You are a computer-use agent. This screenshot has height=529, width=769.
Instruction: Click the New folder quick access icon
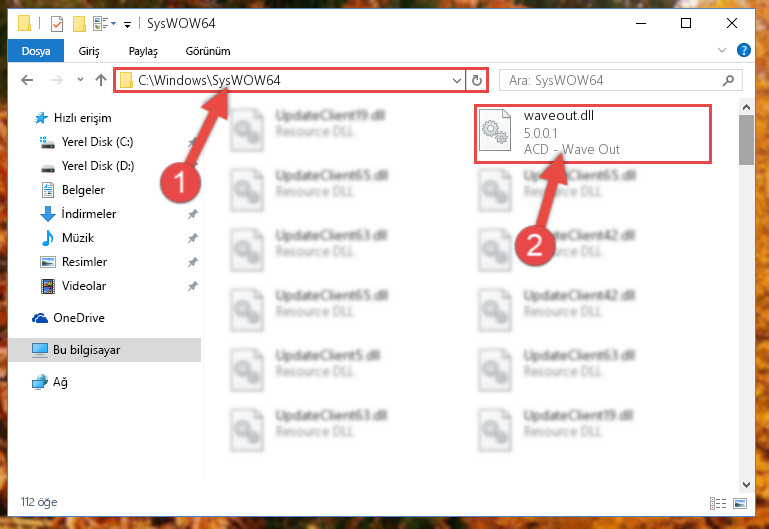[79, 24]
